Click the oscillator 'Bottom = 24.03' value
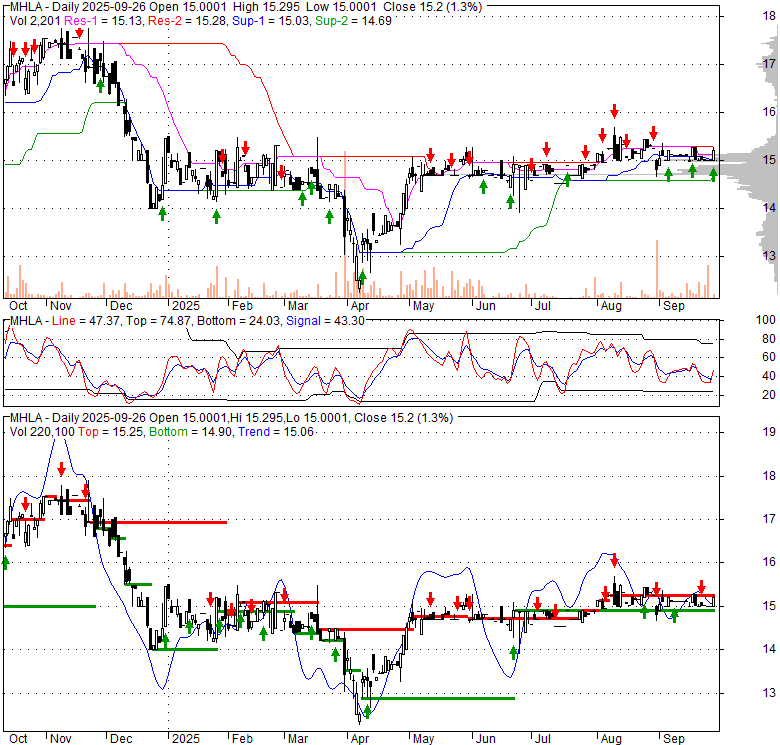Image resolution: width=780 pixels, height=745 pixels. click(x=239, y=321)
